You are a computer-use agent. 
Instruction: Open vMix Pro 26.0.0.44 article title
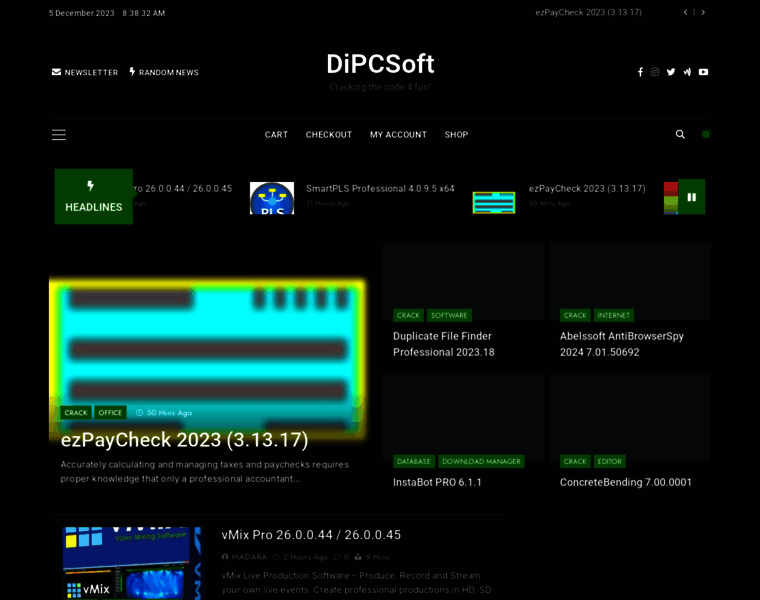[x=311, y=535]
